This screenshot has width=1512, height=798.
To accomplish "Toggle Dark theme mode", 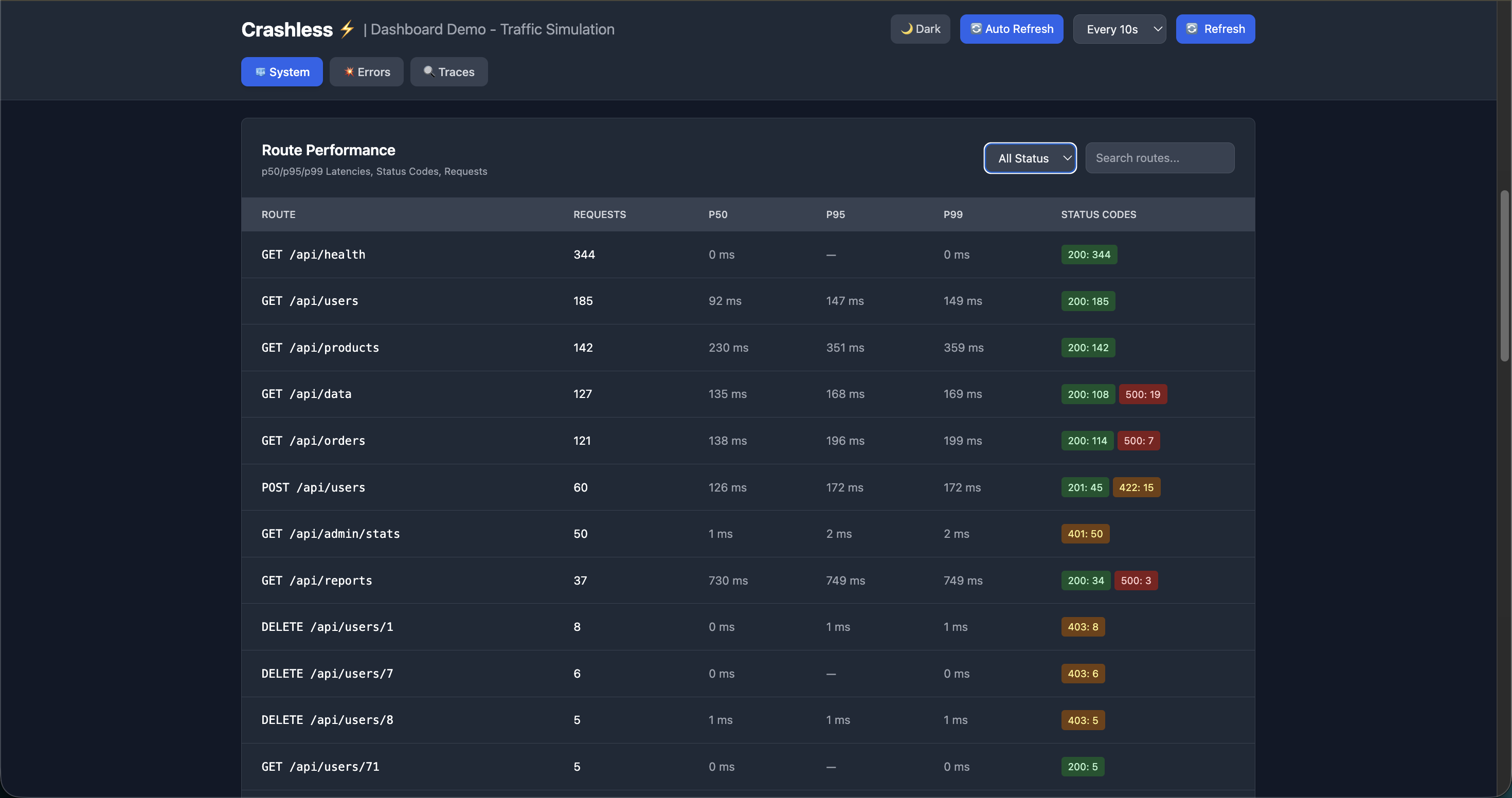I will [x=920, y=29].
